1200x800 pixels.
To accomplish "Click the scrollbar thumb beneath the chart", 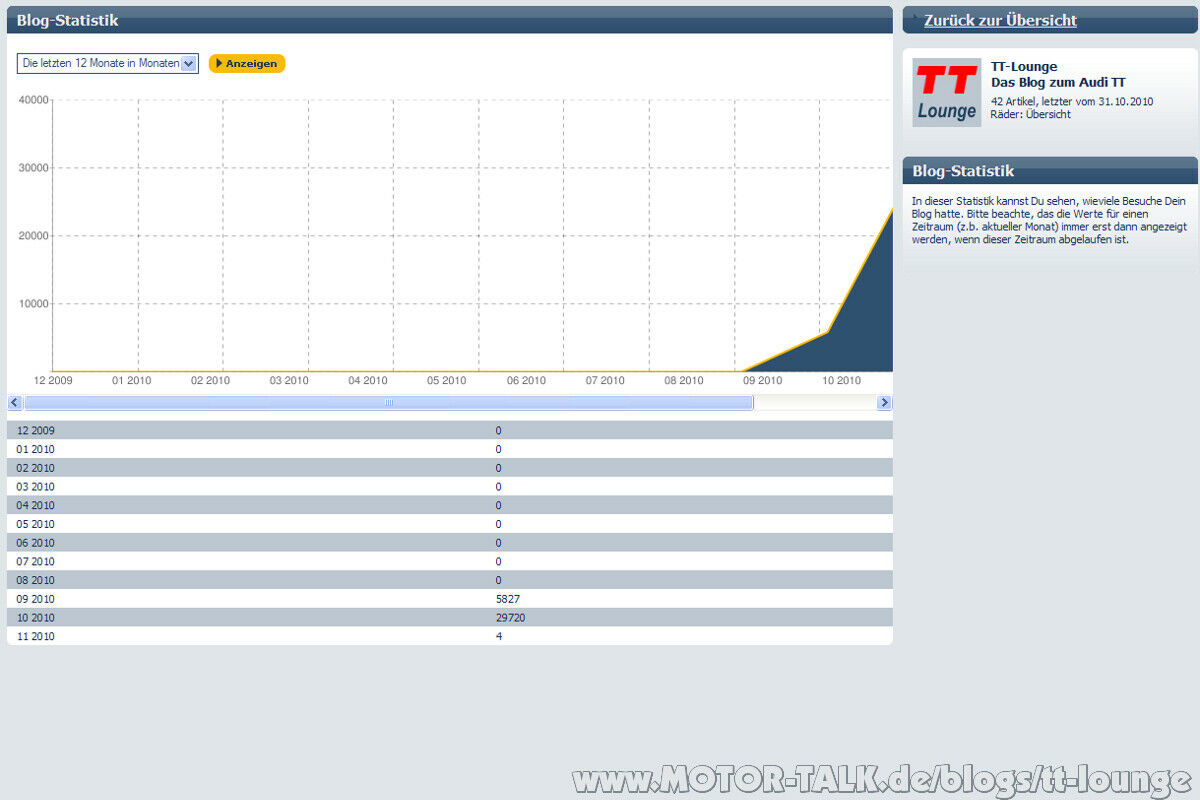I will pyautogui.click(x=390, y=402).
